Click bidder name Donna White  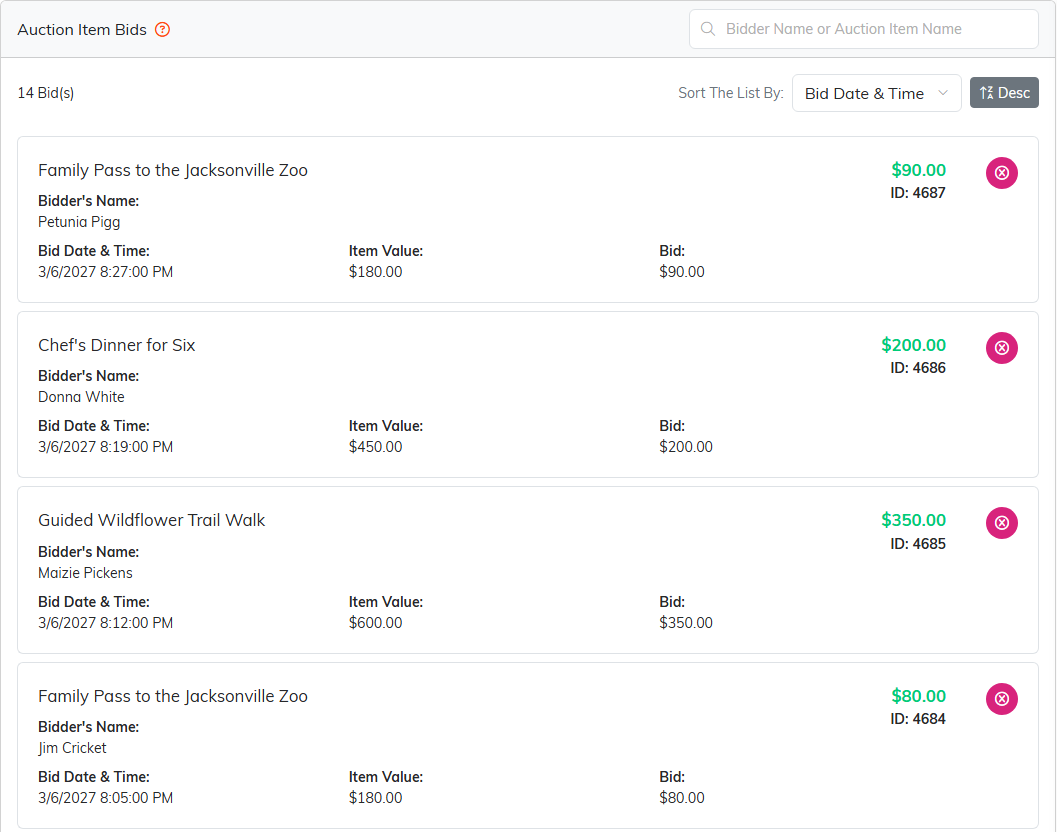81,397
